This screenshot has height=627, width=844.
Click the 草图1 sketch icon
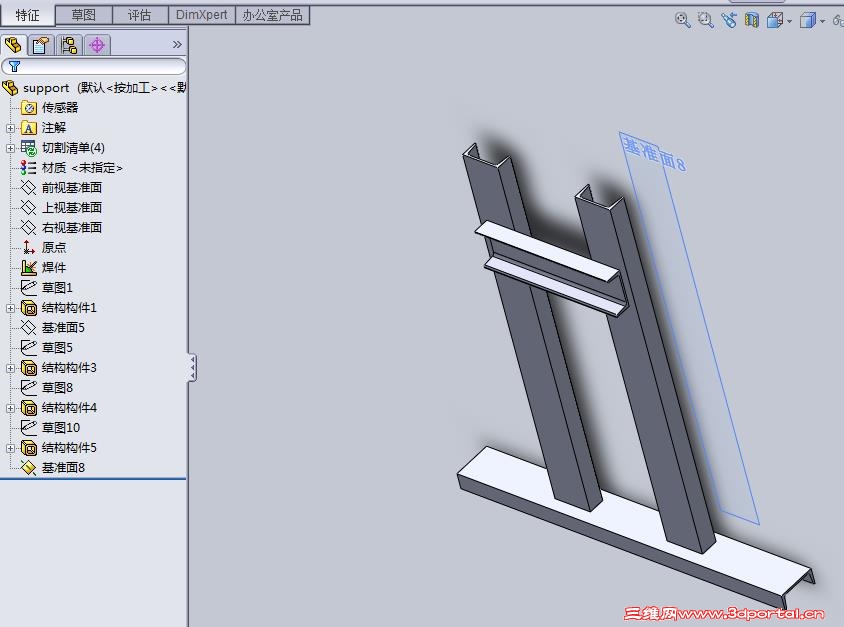[29, 287]
